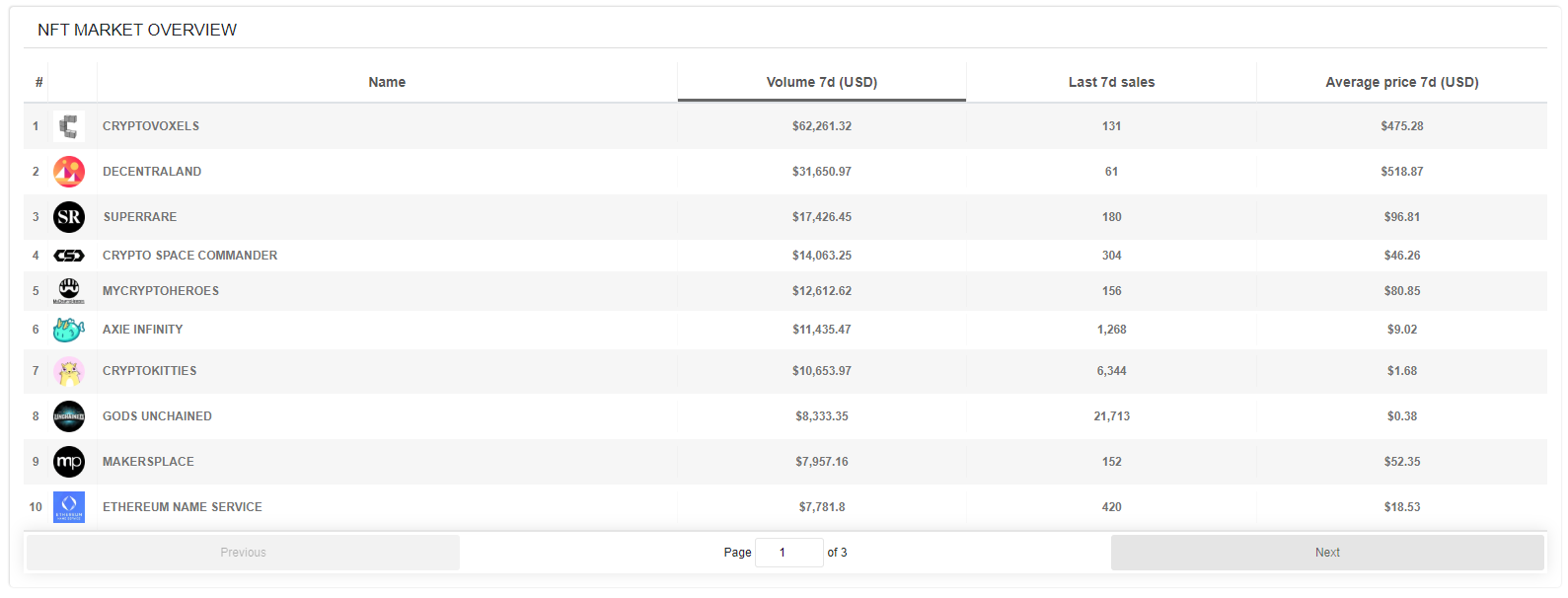Select the $7,781.8 volume cell
This screenshot has height=598, width=1568.
point(822,507)
